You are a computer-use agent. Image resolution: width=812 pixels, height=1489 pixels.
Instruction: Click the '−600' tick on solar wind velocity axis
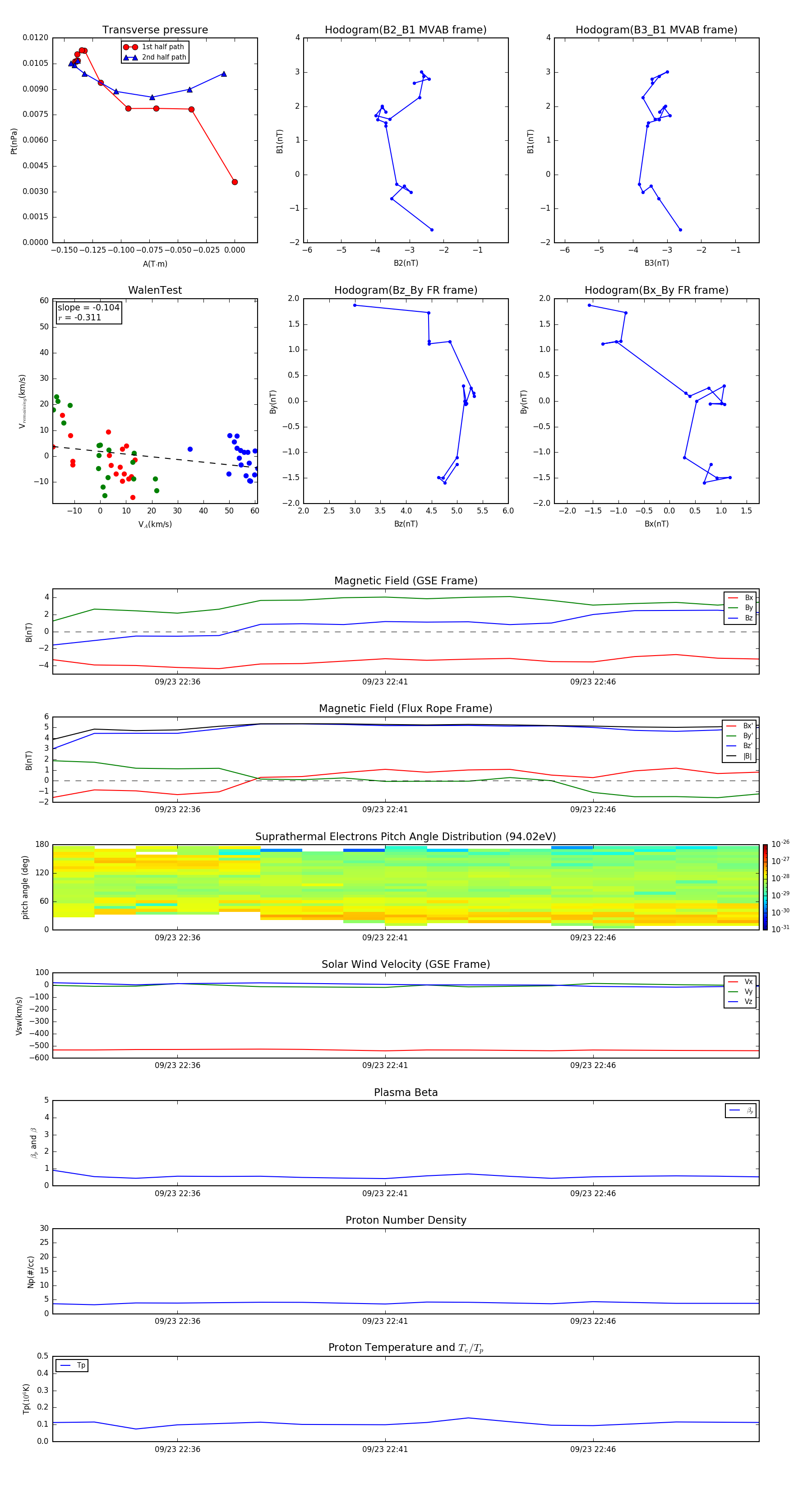[x=38, y=1058]
